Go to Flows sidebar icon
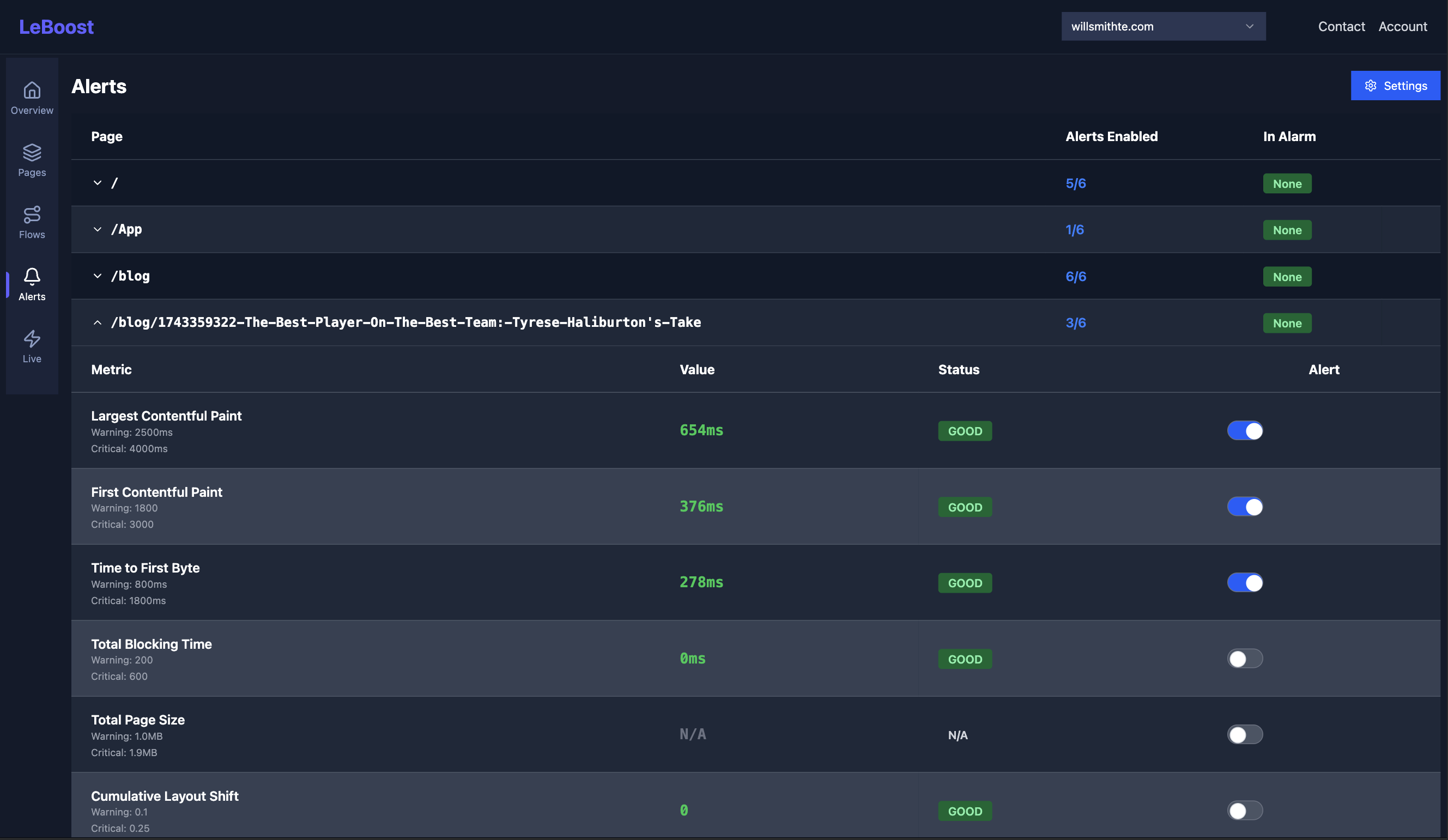Viewport: 1448px width, 840px height. coord(32,214)
